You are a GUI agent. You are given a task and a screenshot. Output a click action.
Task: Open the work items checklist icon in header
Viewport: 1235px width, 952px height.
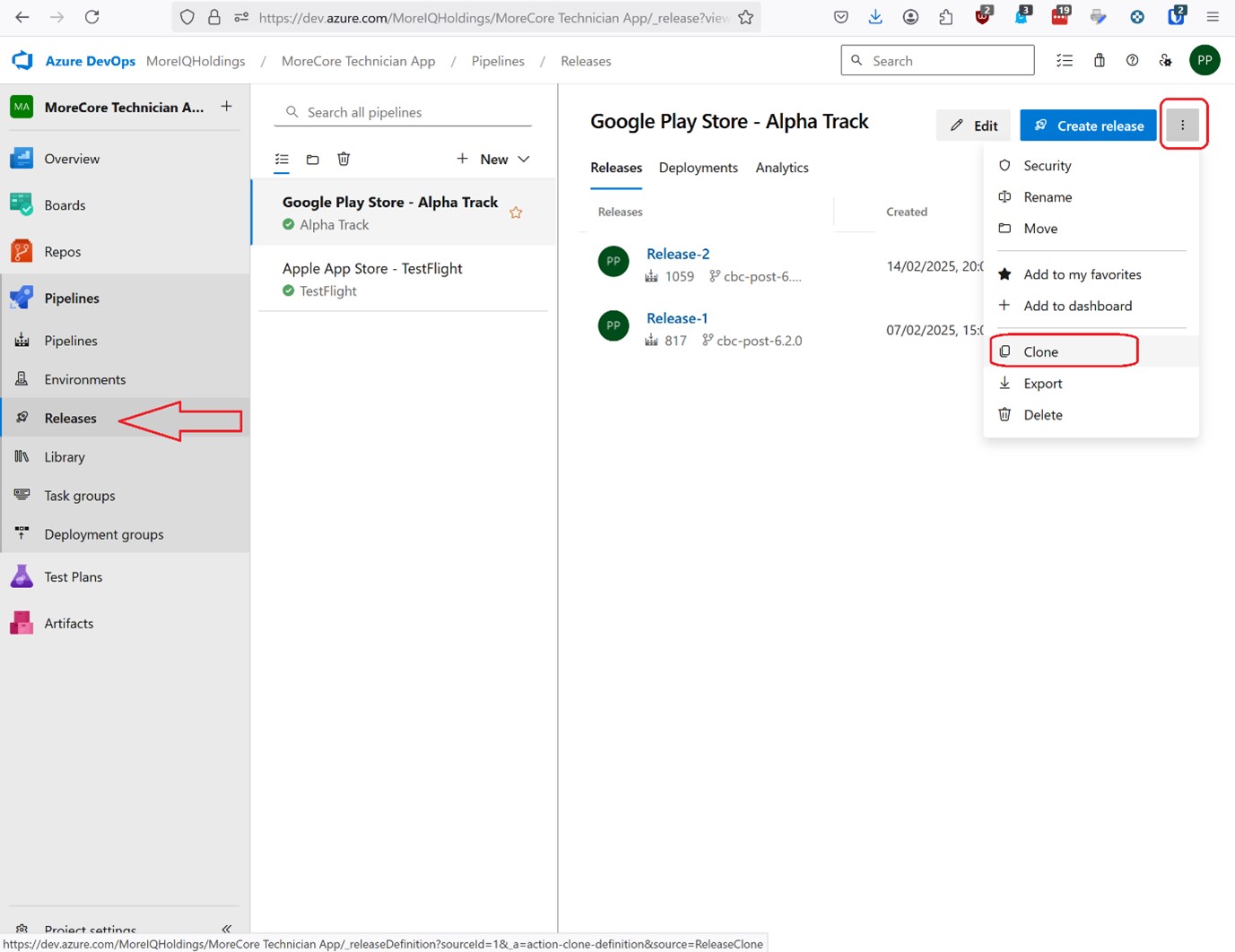(x=1065, y=61)
